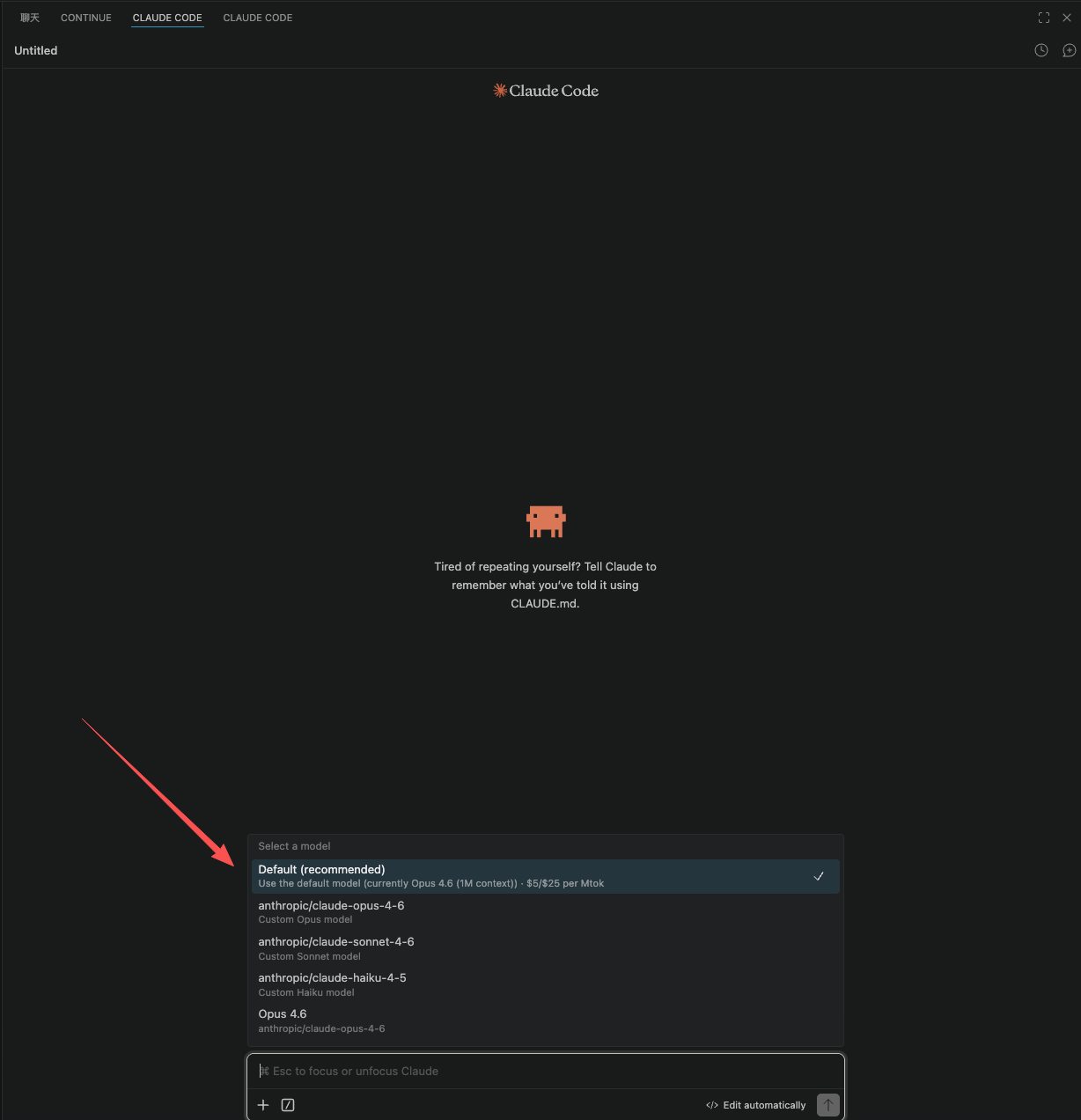This screenshot has width=1081, height=1120.
Task: Click the Select a model heading
Action: (x=294, y=846)
